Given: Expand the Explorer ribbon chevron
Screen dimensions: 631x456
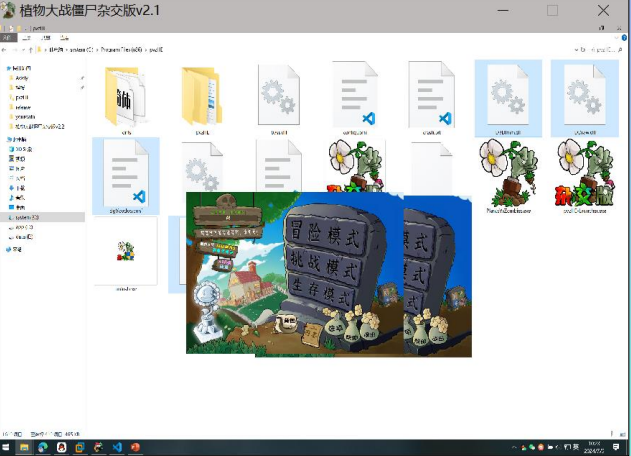Looking at the screenshot, I should tap(617, 38).
